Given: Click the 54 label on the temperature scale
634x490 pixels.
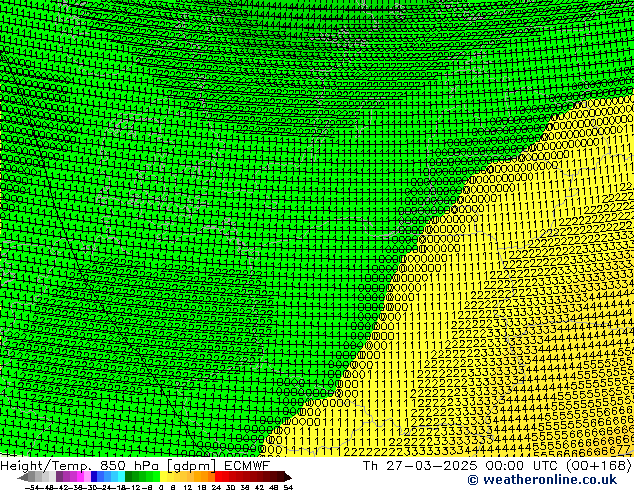Looking at the screenshot, I should (x=288, y=487).
